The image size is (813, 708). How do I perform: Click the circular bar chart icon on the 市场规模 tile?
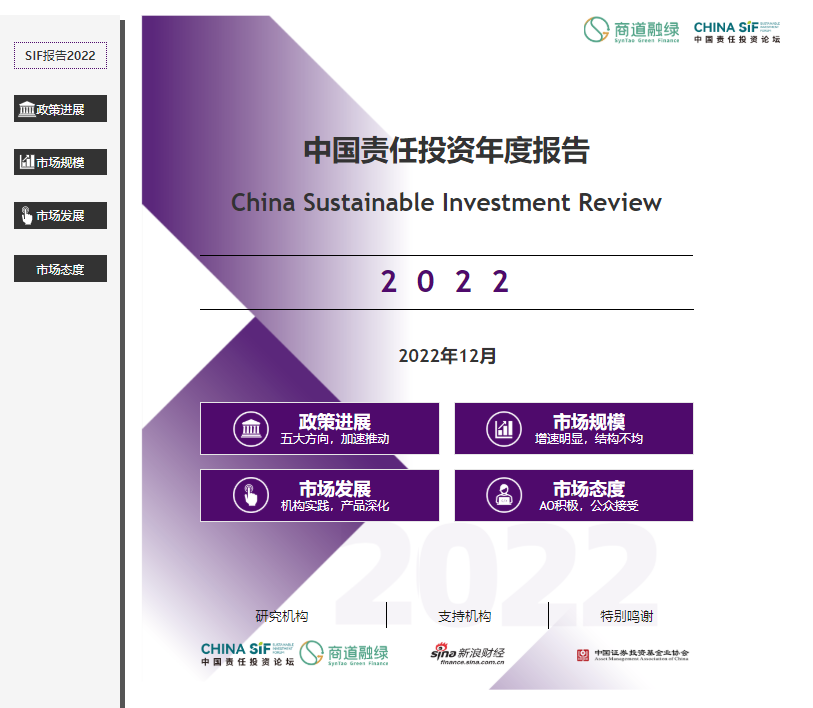pyautogui.click(x=504, y=429)
